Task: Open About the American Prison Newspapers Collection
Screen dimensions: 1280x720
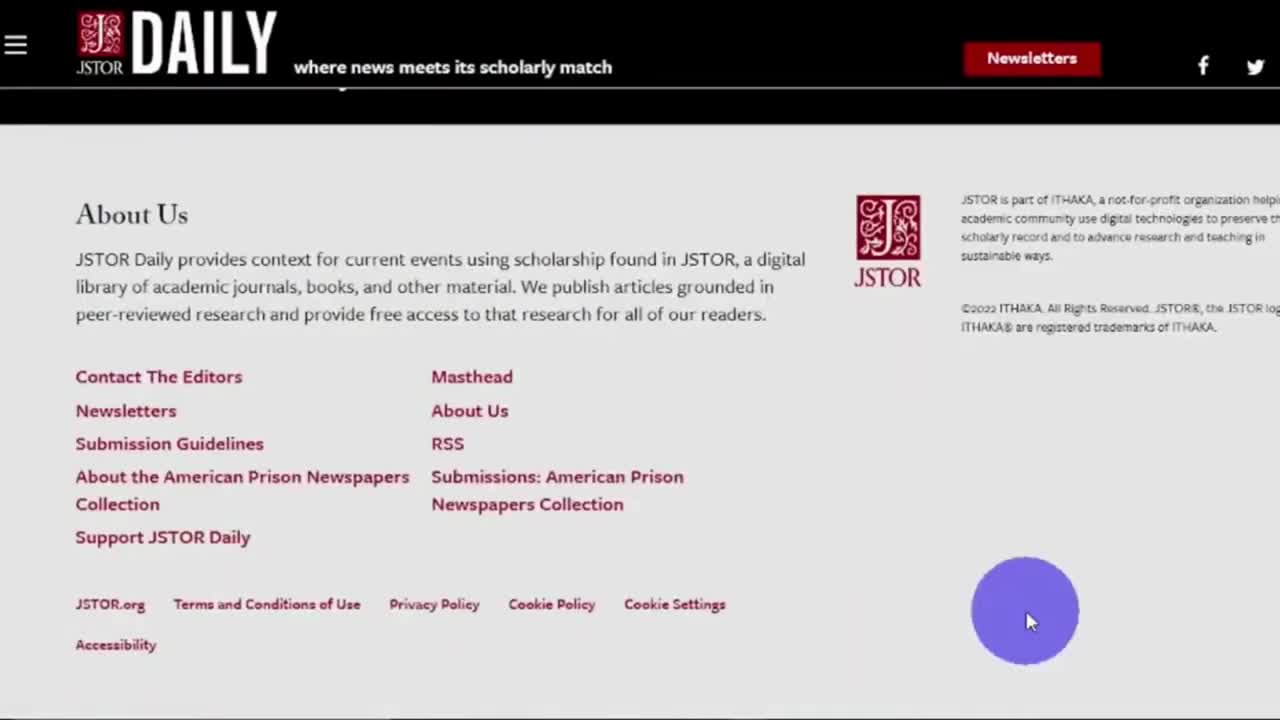Action: pyautogui.click(x=243, y=490)
